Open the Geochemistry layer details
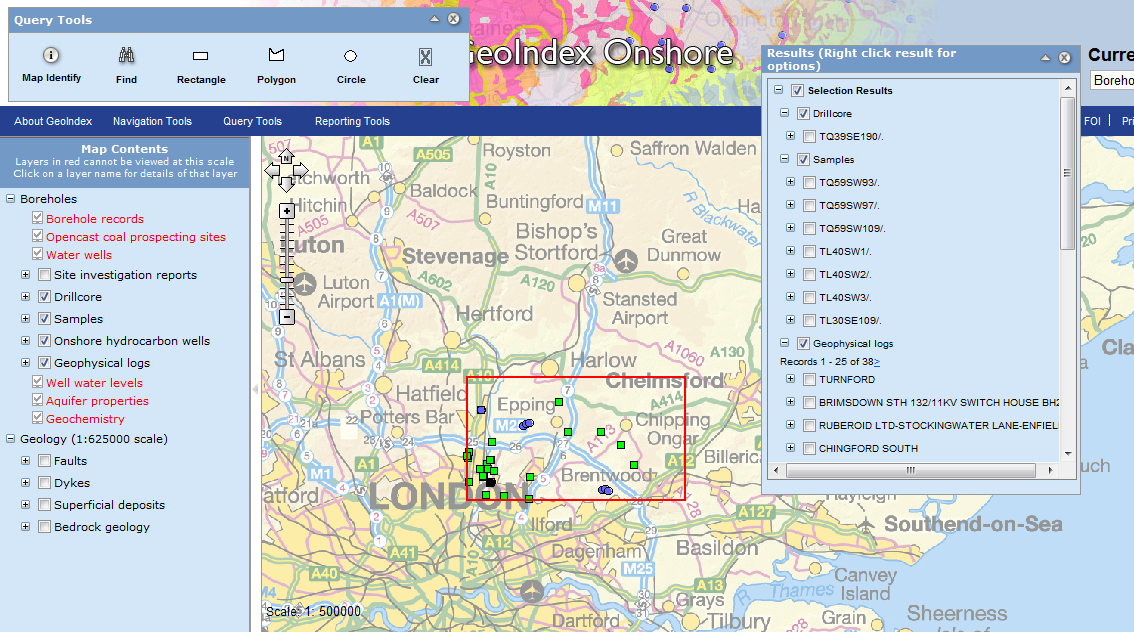The image size is (1134, 632). pos(85,419)
